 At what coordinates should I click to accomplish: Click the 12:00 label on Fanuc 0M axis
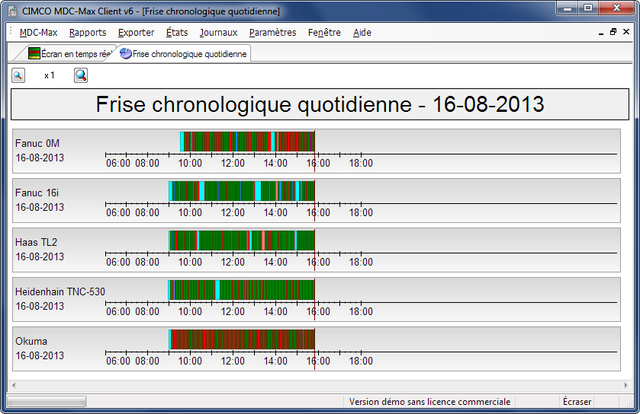pos(233,163)
